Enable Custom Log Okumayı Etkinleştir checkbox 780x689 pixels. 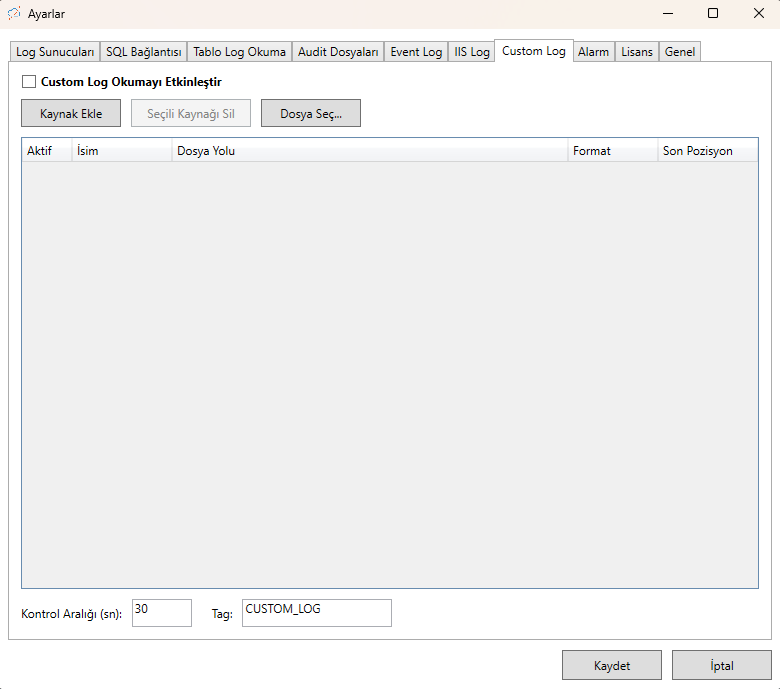click(x=29, y=82)
